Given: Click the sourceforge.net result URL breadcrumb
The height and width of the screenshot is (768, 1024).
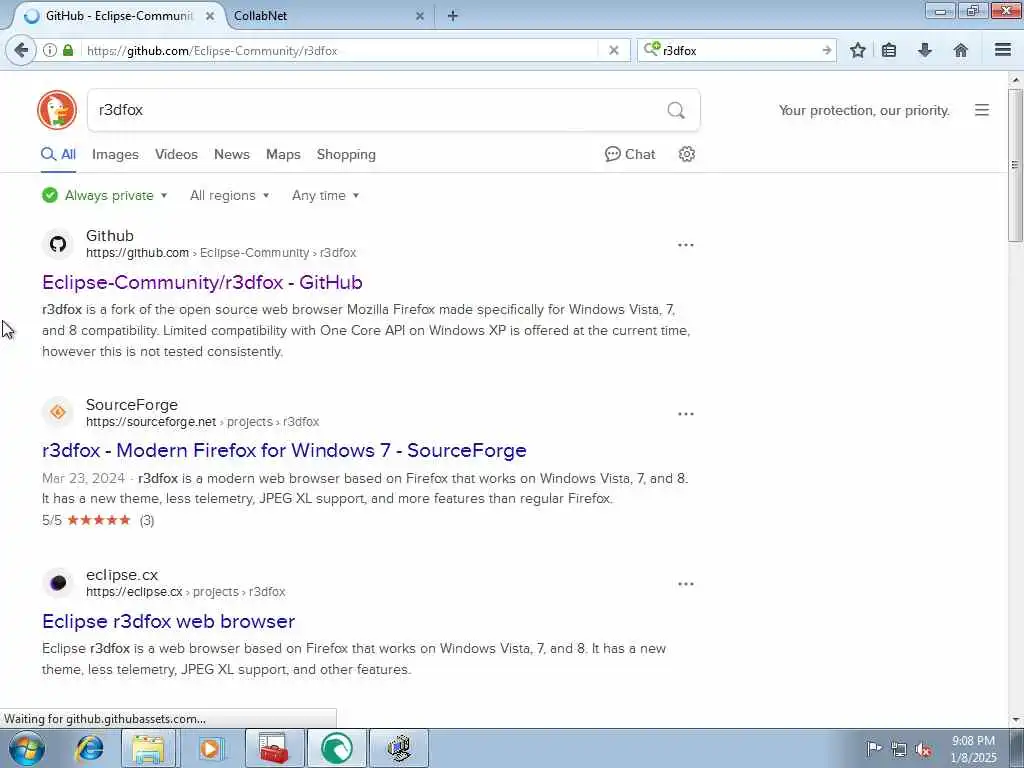Looking at the screenshot, I should click(202, 422).
